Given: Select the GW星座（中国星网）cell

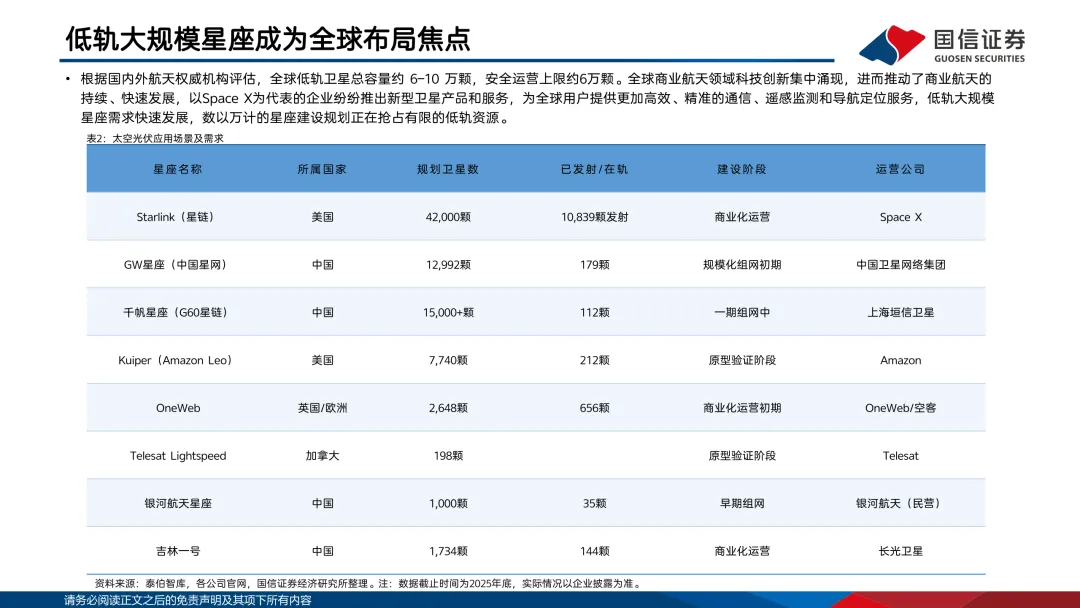Looking at the screenshot, I should [178, 264].
